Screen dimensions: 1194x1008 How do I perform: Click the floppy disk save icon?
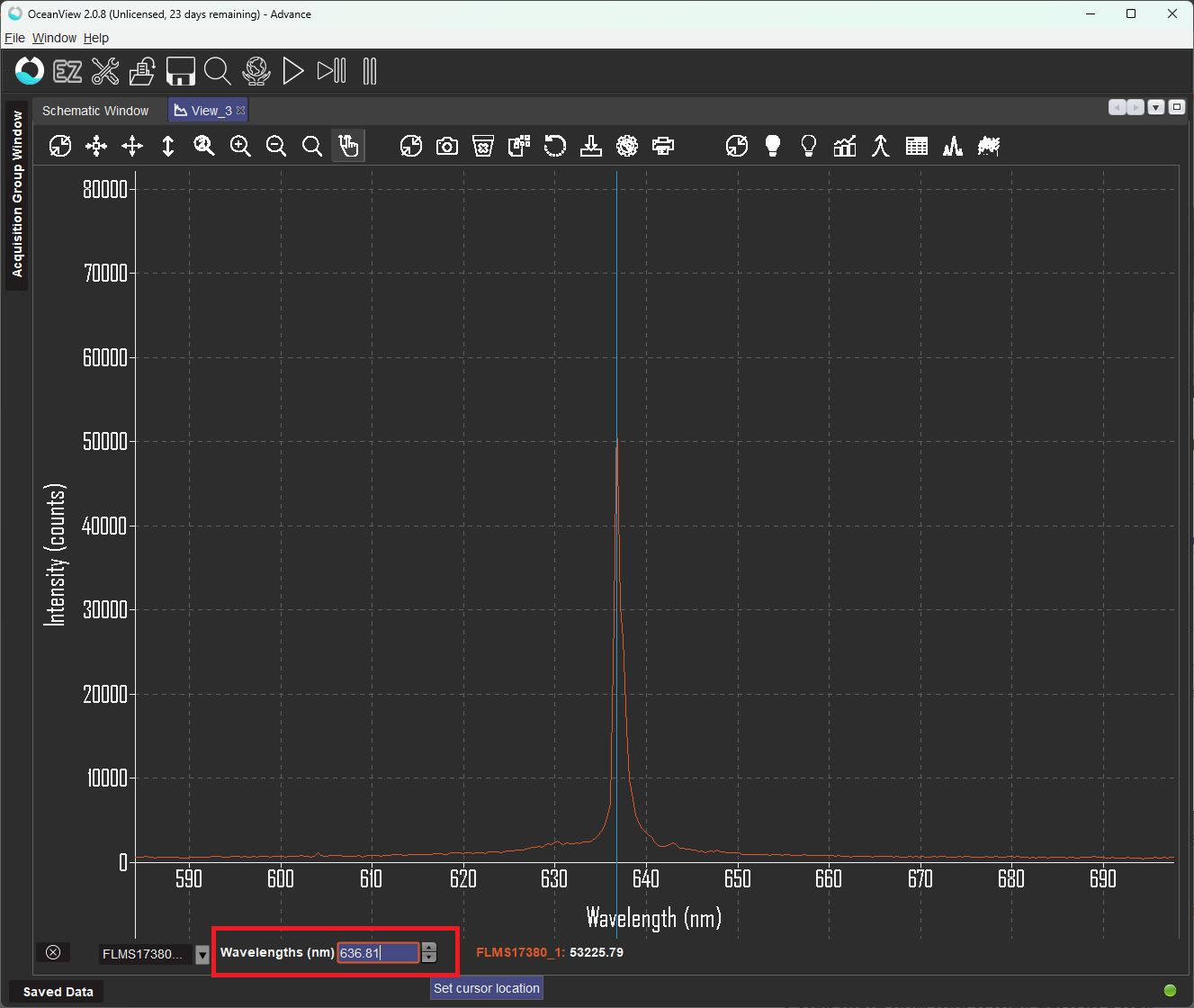point(181,71)
